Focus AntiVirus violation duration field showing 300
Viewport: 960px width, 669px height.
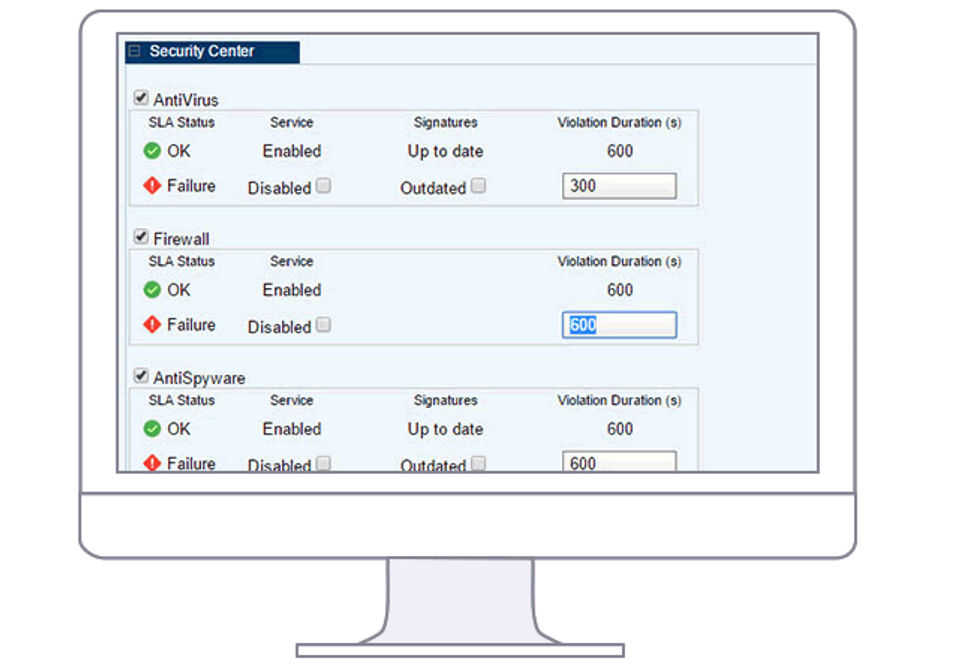click(619, 185)
